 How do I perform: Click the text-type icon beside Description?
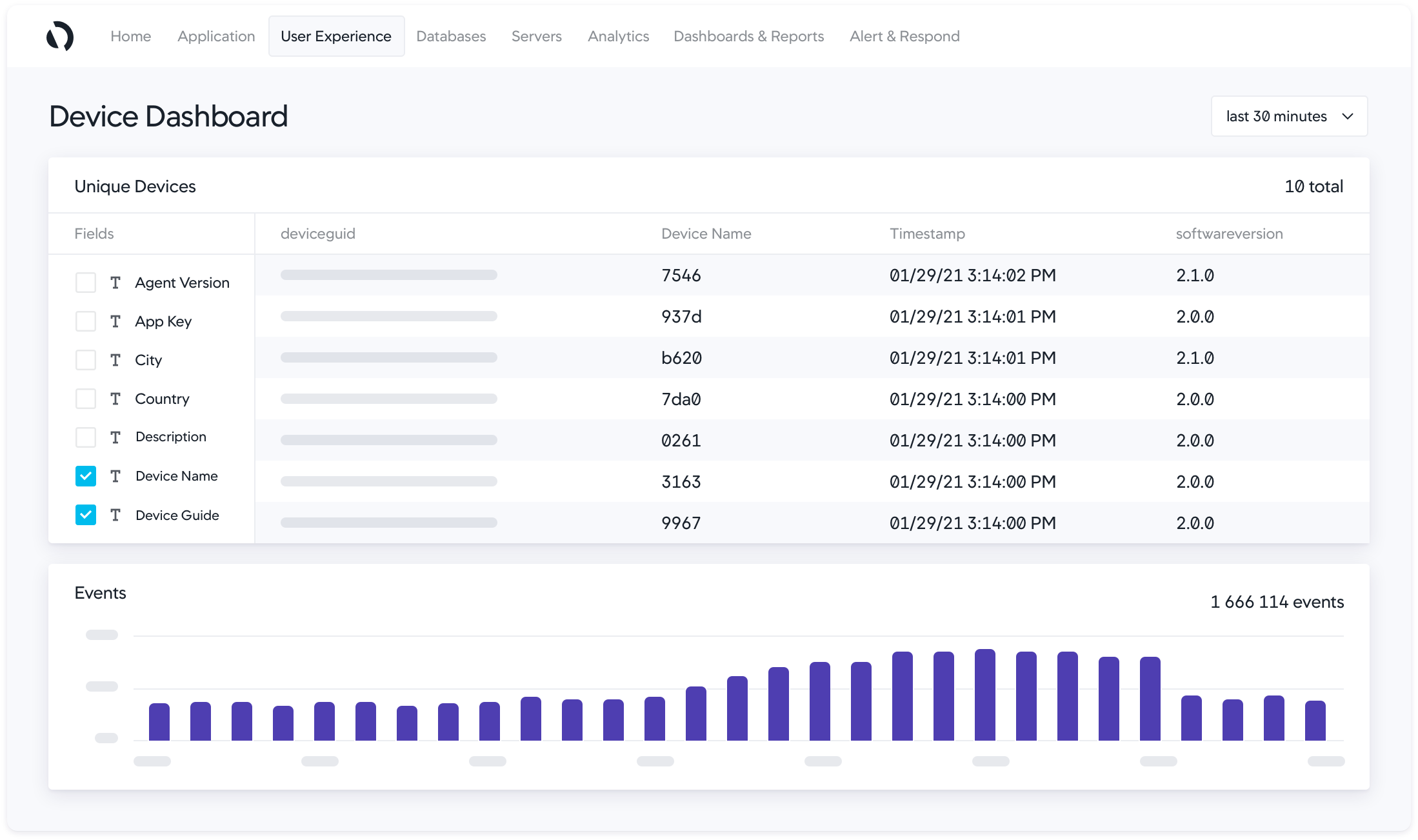point(115,437)
